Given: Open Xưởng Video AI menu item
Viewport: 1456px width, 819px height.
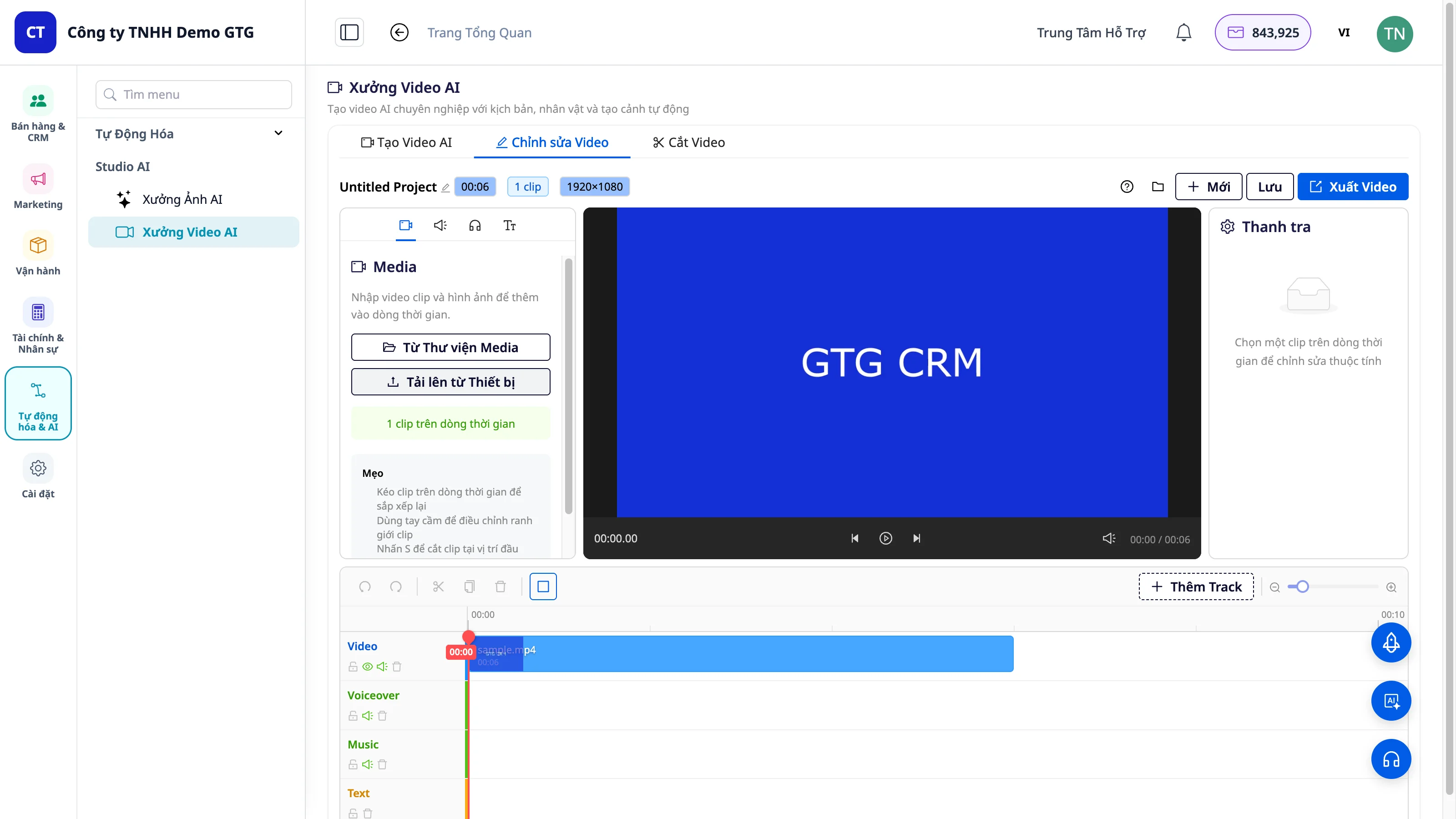Looking at the screenshot, I should (193, 232).
